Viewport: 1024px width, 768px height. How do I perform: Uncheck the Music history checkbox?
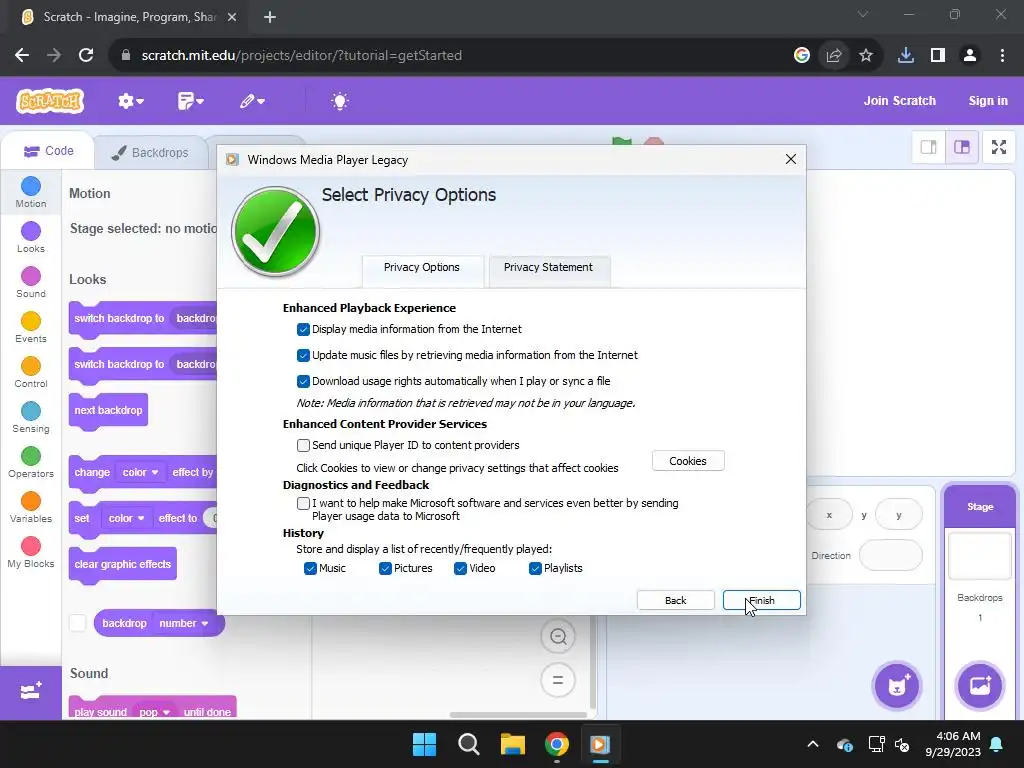click(x=310, y=568)
